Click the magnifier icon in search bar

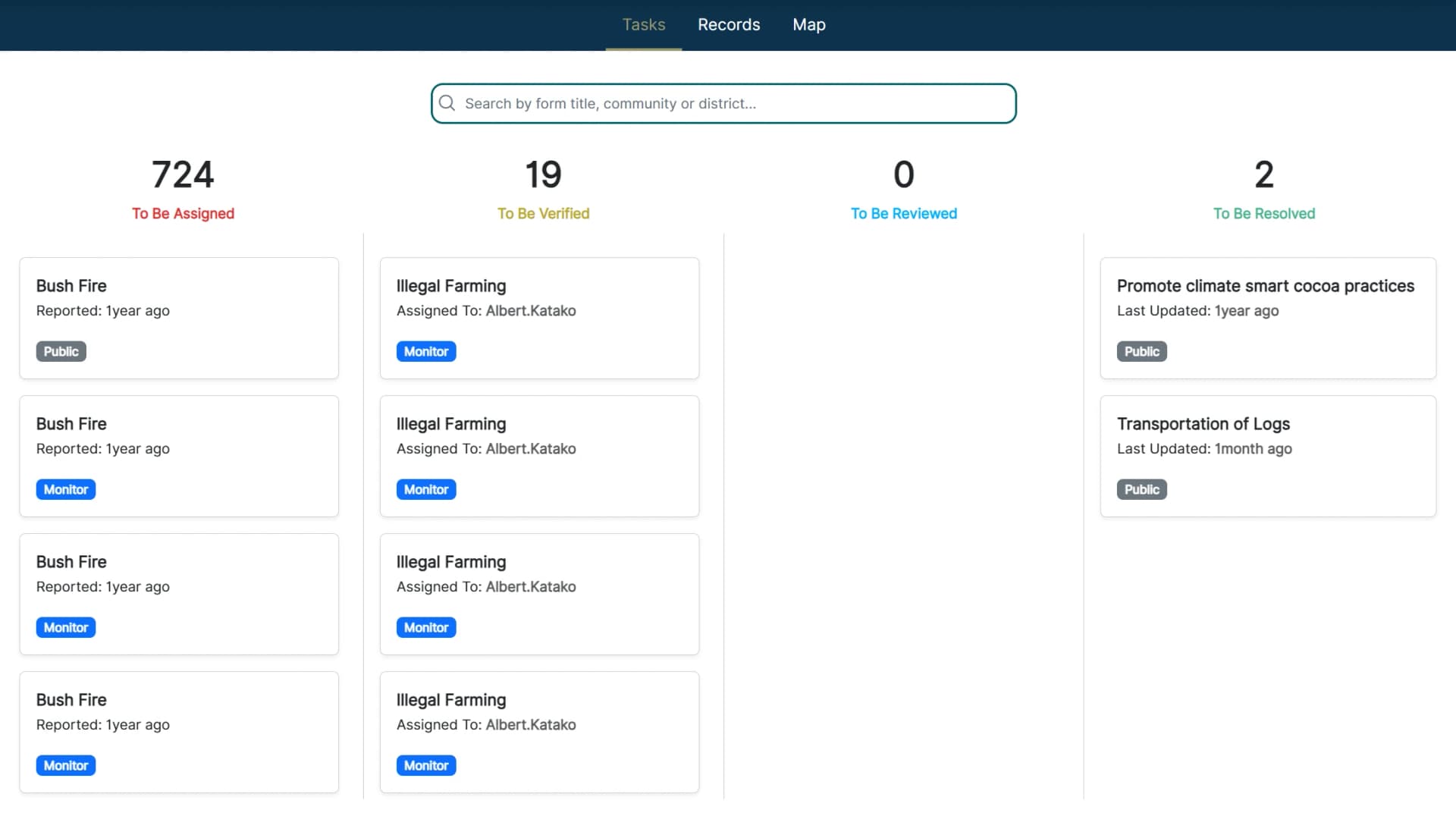(x=447, y=103)
